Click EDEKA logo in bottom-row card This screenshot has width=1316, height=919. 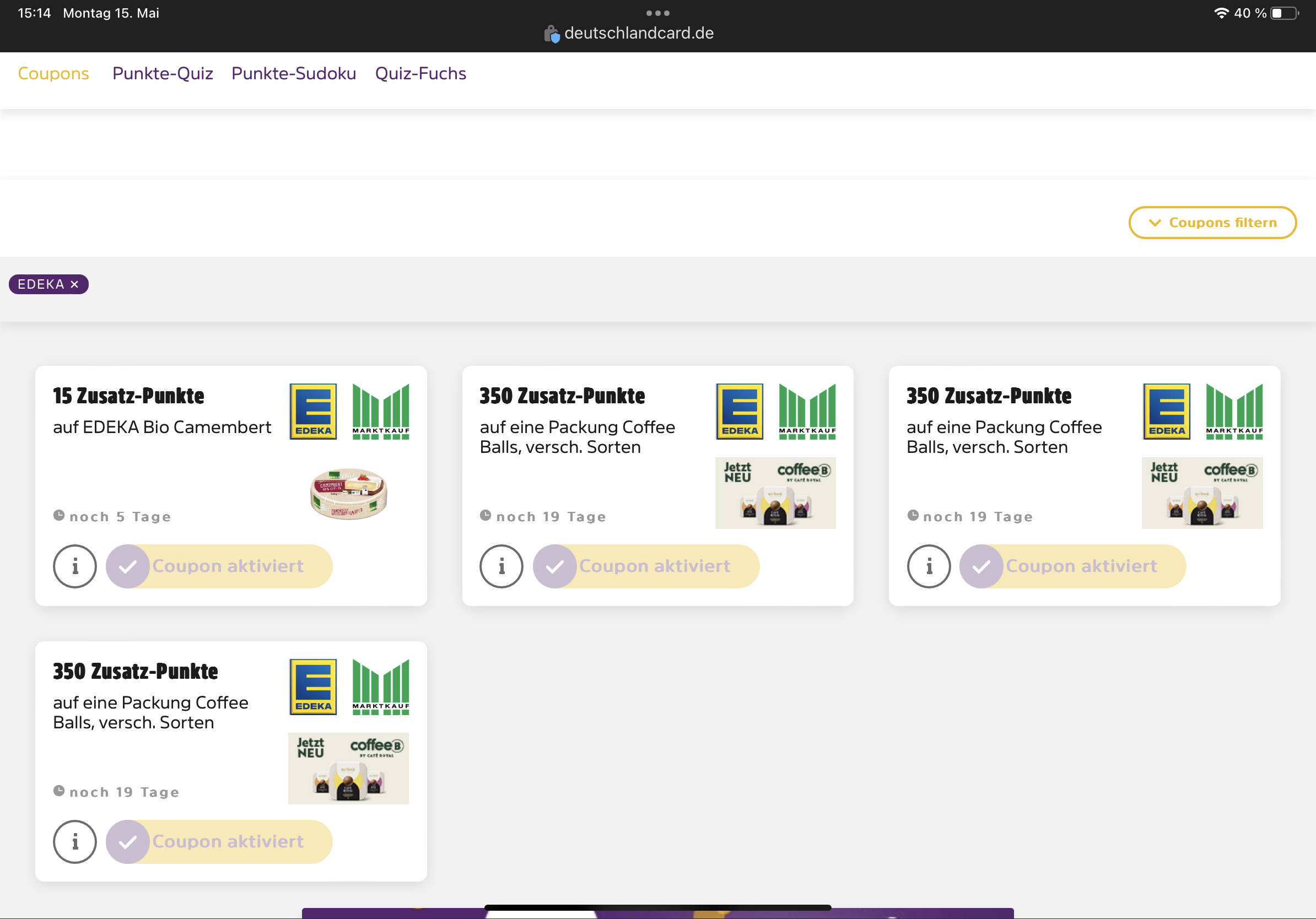point(313,687)
